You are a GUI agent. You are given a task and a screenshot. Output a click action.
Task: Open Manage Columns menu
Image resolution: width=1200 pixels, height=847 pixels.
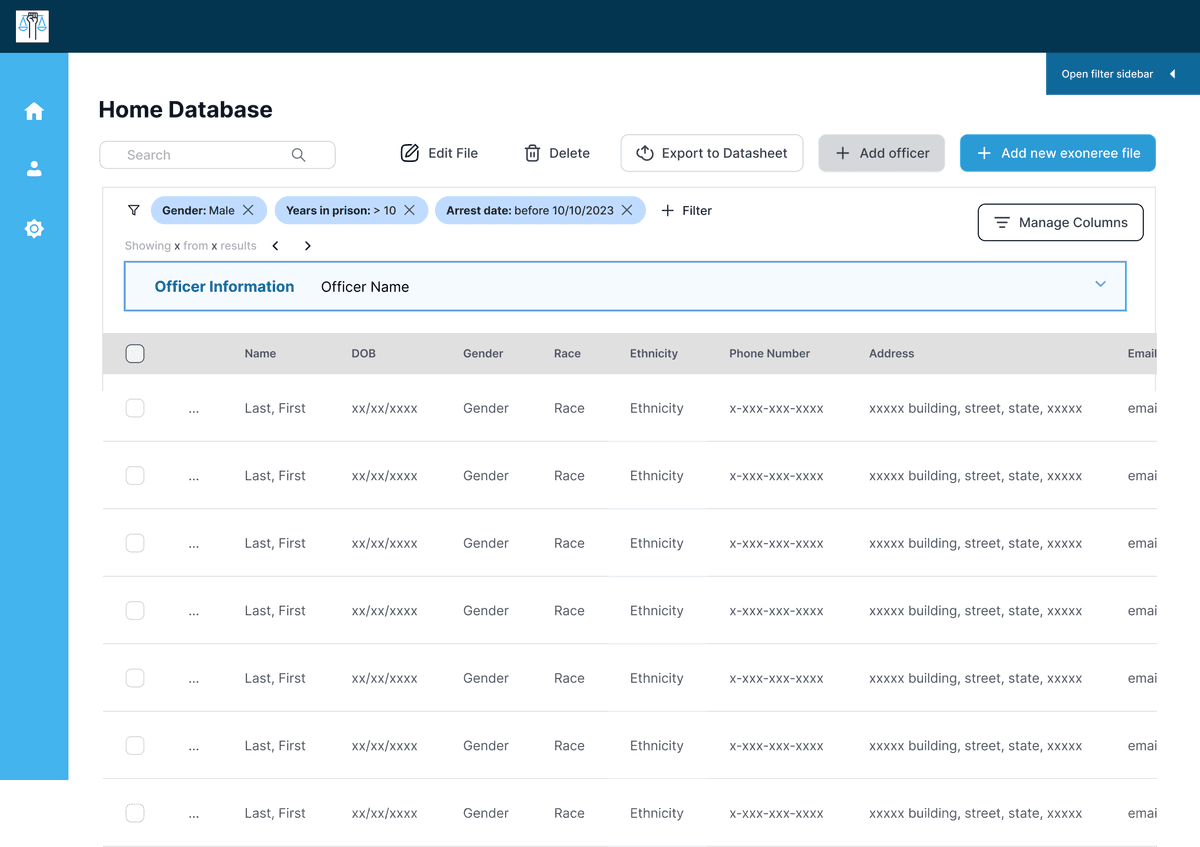pos(1060,223)
